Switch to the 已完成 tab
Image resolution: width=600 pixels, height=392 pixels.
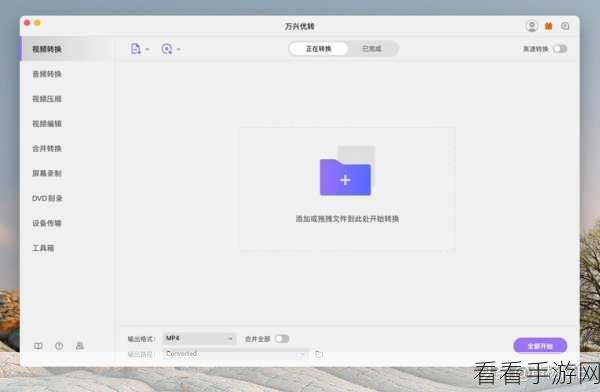(x=372, y=49)
